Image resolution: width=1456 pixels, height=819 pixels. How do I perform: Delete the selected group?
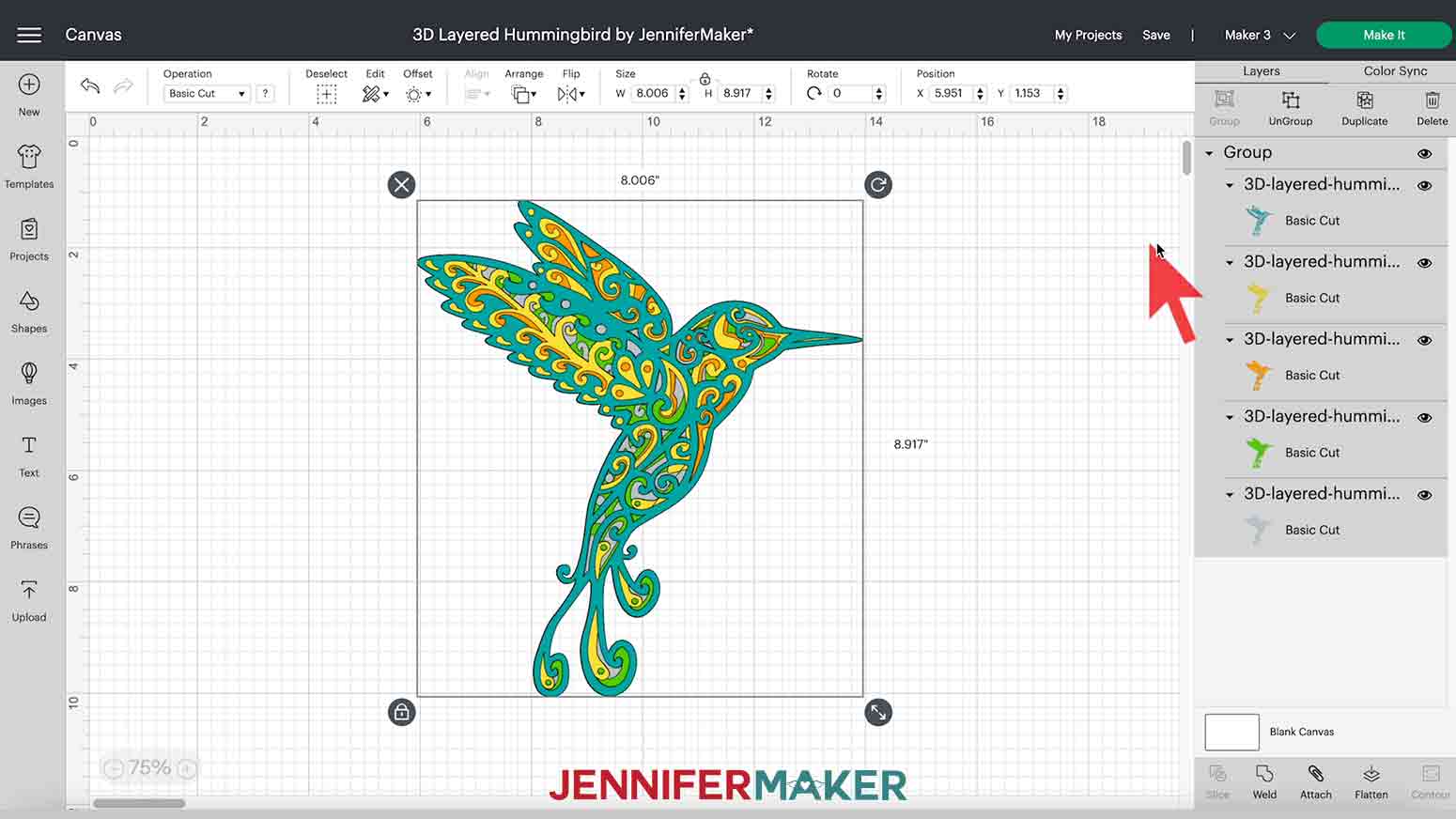1432,109
